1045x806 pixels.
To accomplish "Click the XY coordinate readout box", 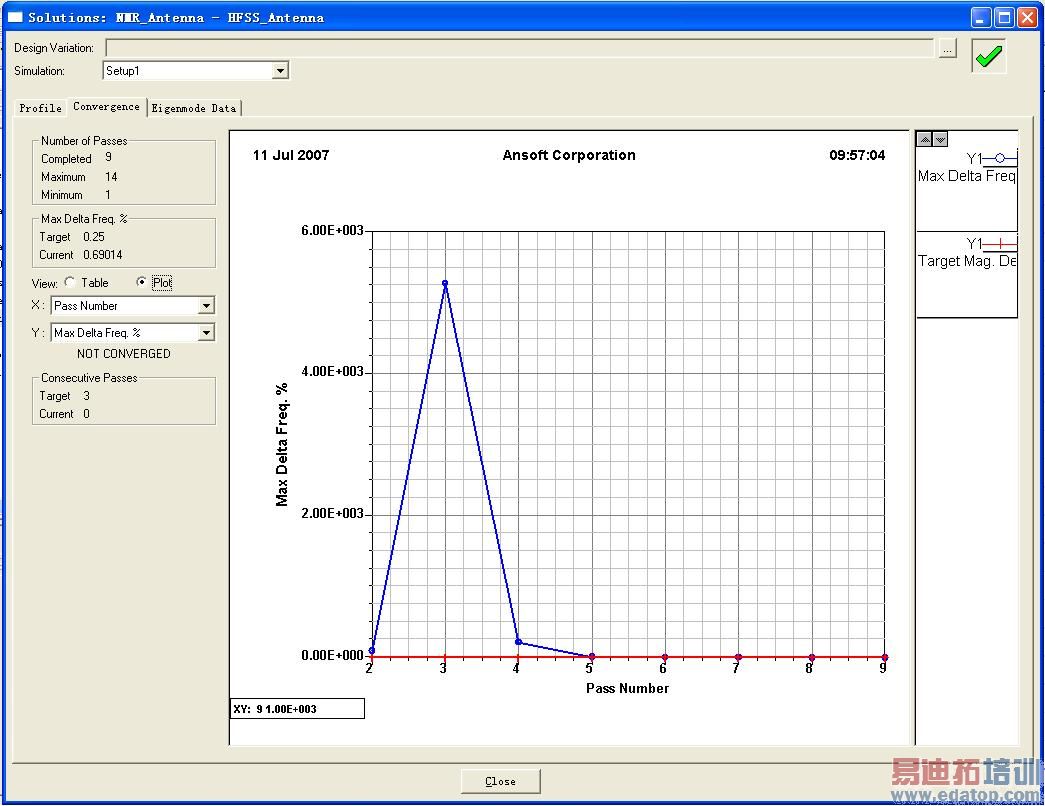I will (x=297, y=709).
